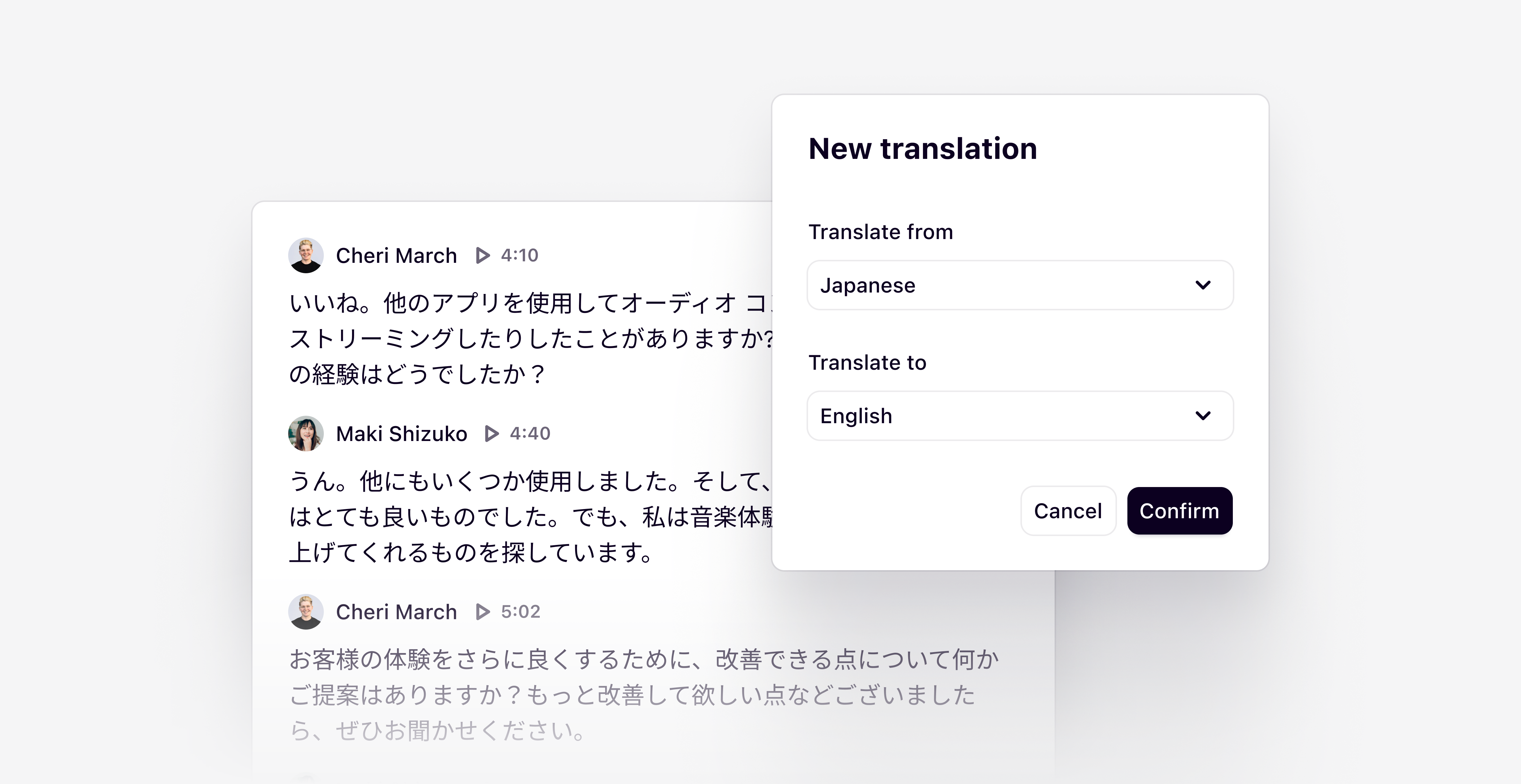Screen dimensions: 1521x784
Task: Play Cheri March's 5:02 audio segment
Action: coord(482,612)
